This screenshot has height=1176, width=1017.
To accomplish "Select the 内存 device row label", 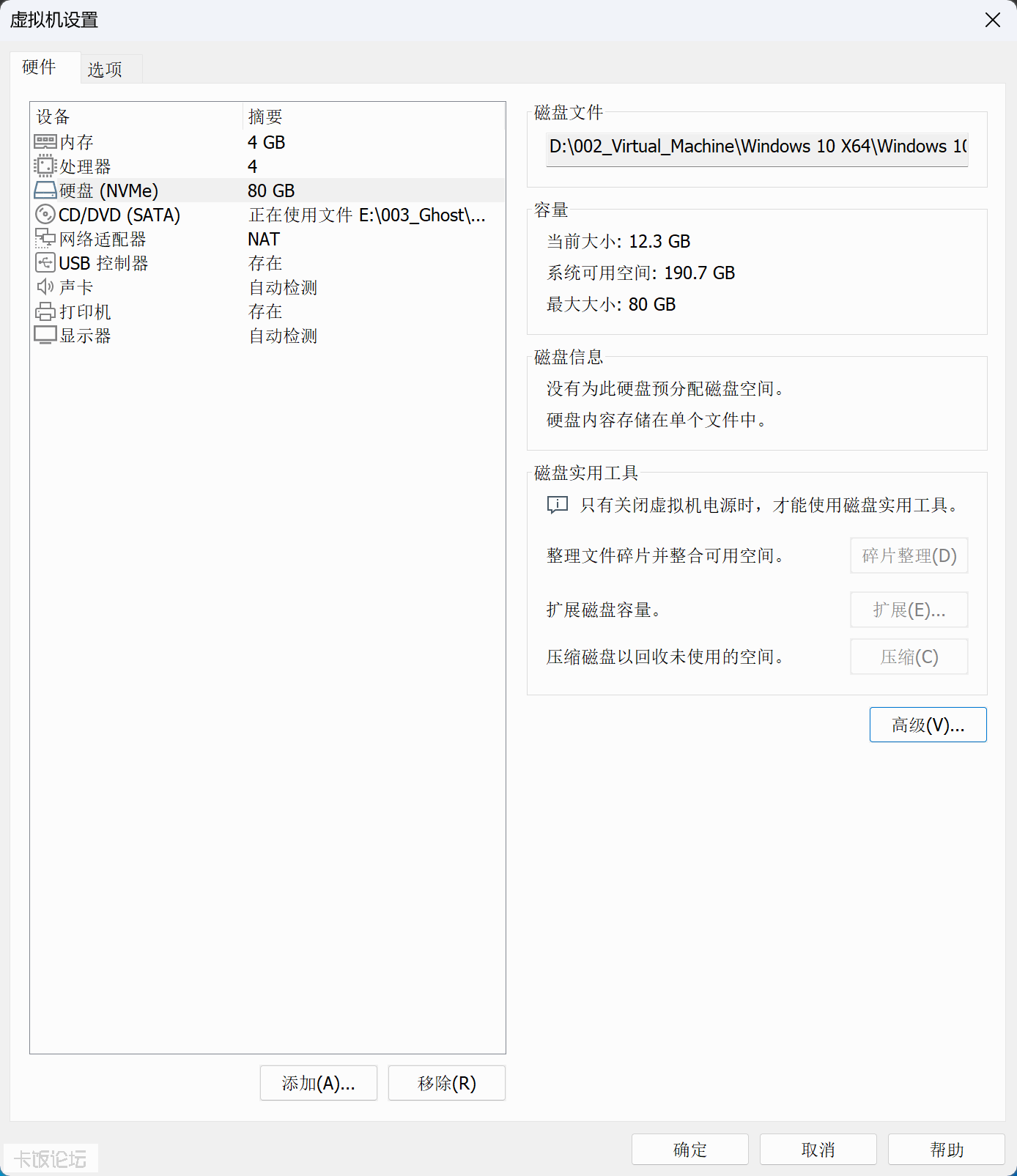I will [x=77, y=142].
